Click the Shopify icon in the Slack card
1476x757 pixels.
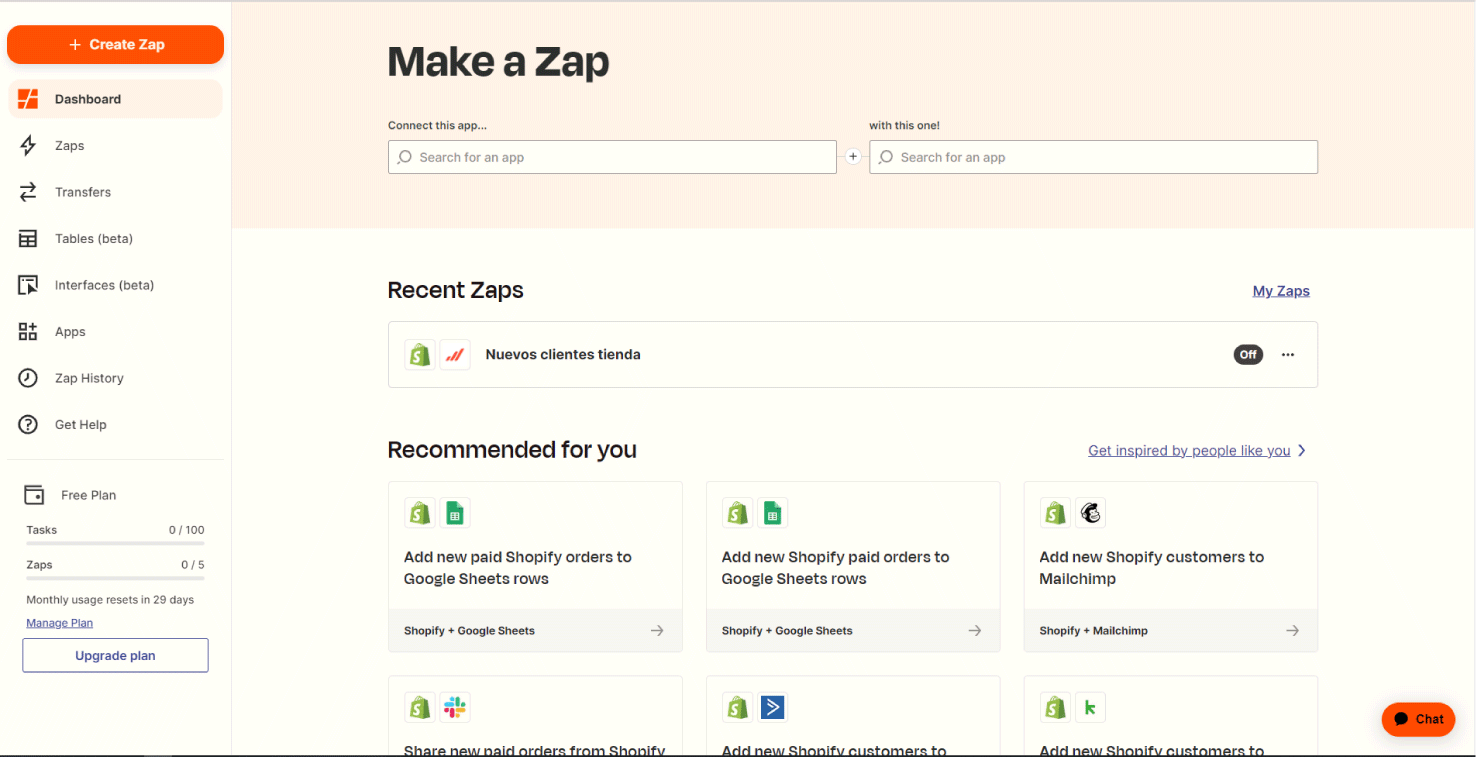tap(420, 708)
